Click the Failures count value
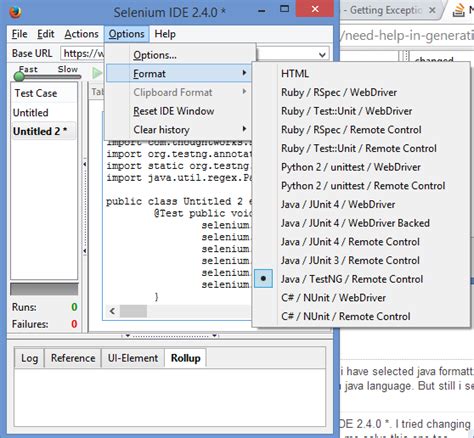Viewport: 474px width, 438px height. (x=74, y=324)
